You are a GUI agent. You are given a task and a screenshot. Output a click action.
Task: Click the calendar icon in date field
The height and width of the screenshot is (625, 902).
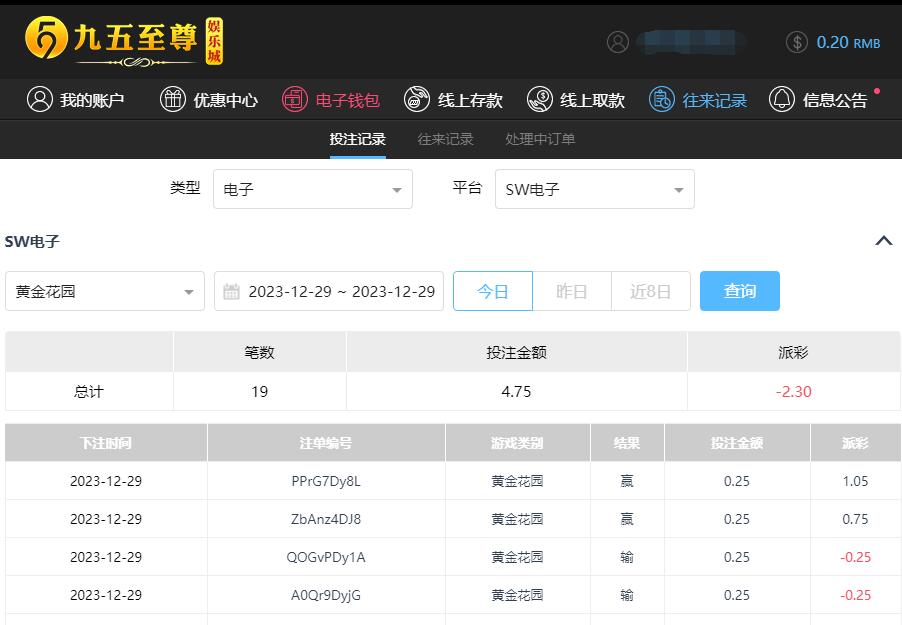coord(231,291)
